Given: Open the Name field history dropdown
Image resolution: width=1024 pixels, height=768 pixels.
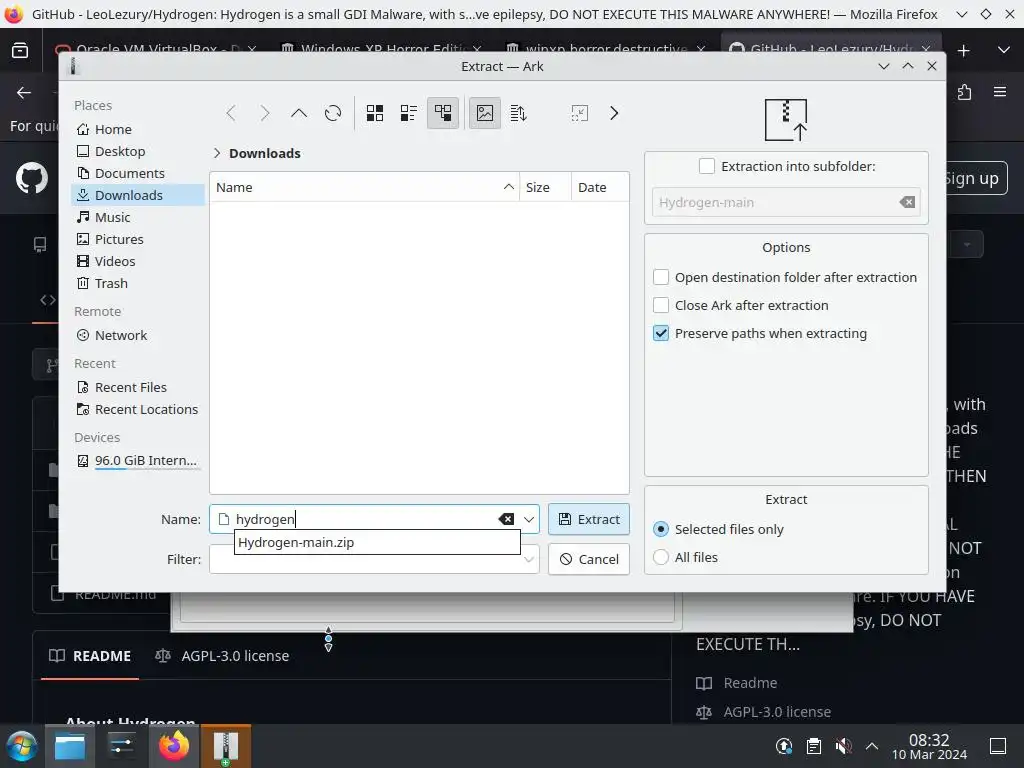Looking at the screenshot, I should tap(529, 519).
